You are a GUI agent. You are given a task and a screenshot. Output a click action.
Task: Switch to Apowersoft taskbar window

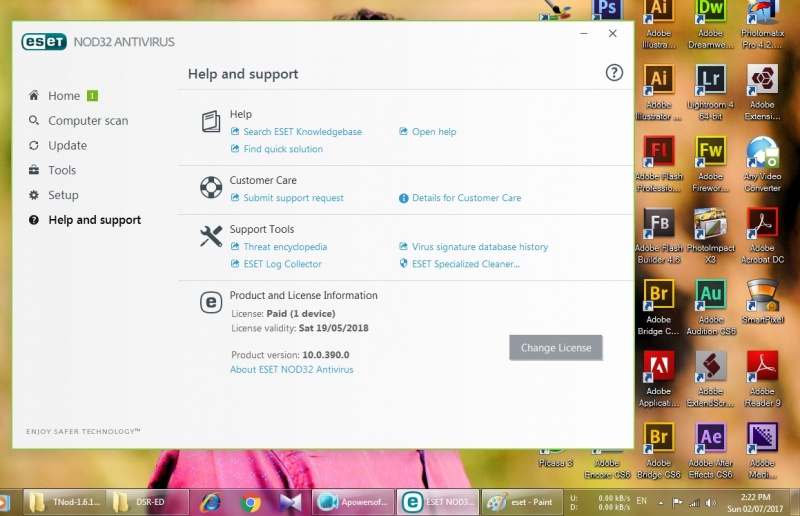pos(353,502)
